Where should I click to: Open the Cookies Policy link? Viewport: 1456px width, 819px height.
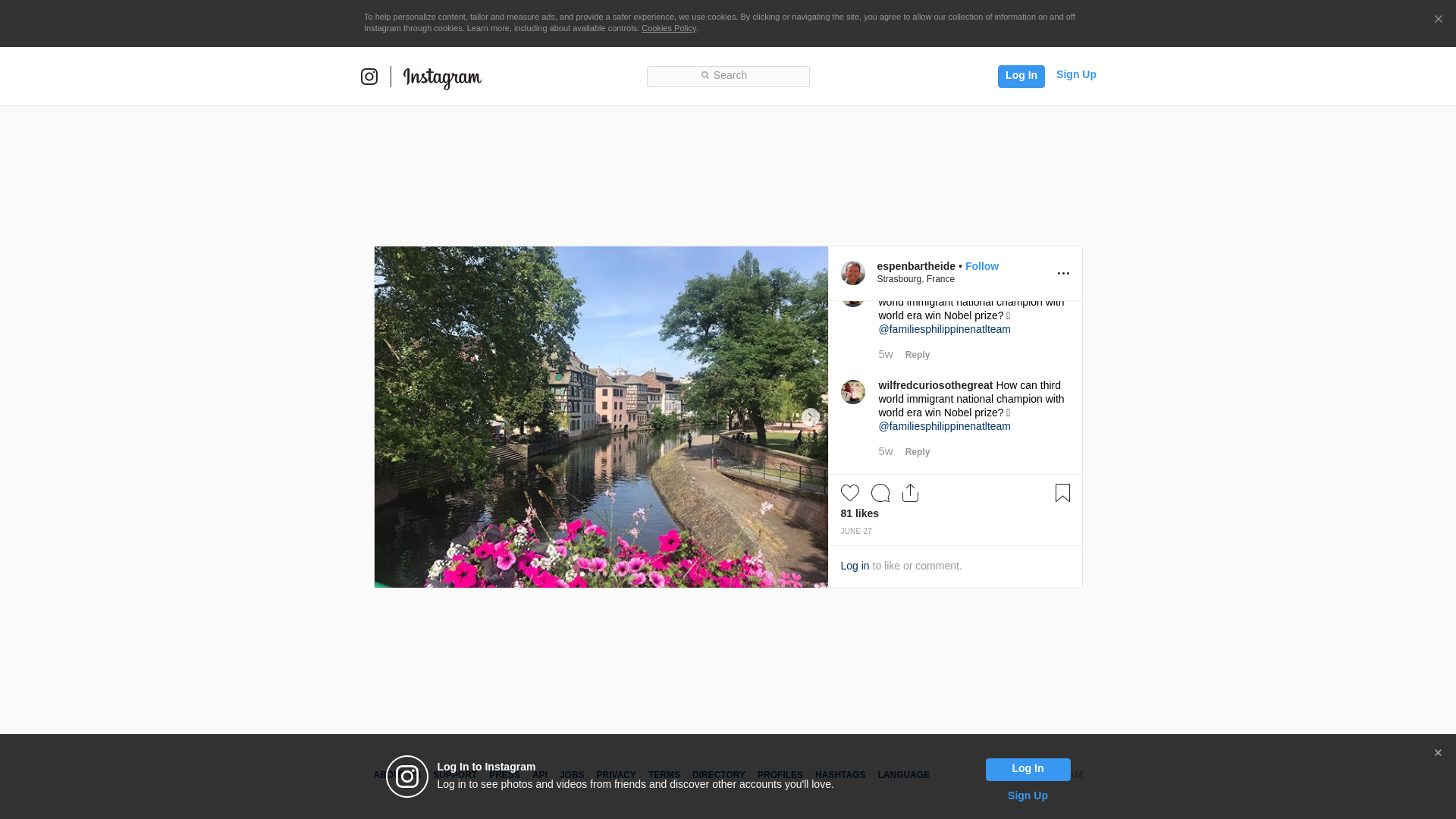[669, 28]
